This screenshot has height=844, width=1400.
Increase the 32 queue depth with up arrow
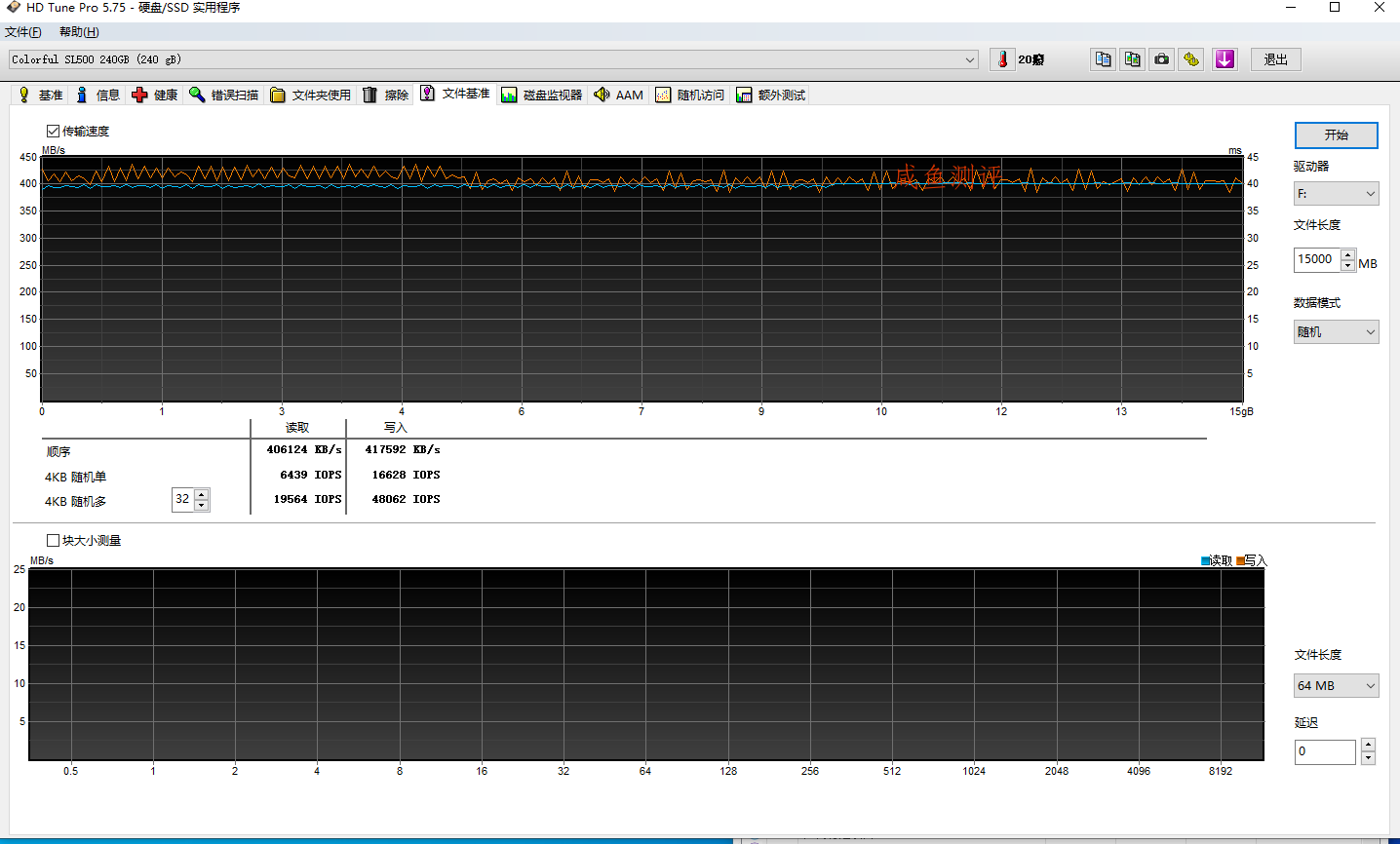[x=202, y=494]
